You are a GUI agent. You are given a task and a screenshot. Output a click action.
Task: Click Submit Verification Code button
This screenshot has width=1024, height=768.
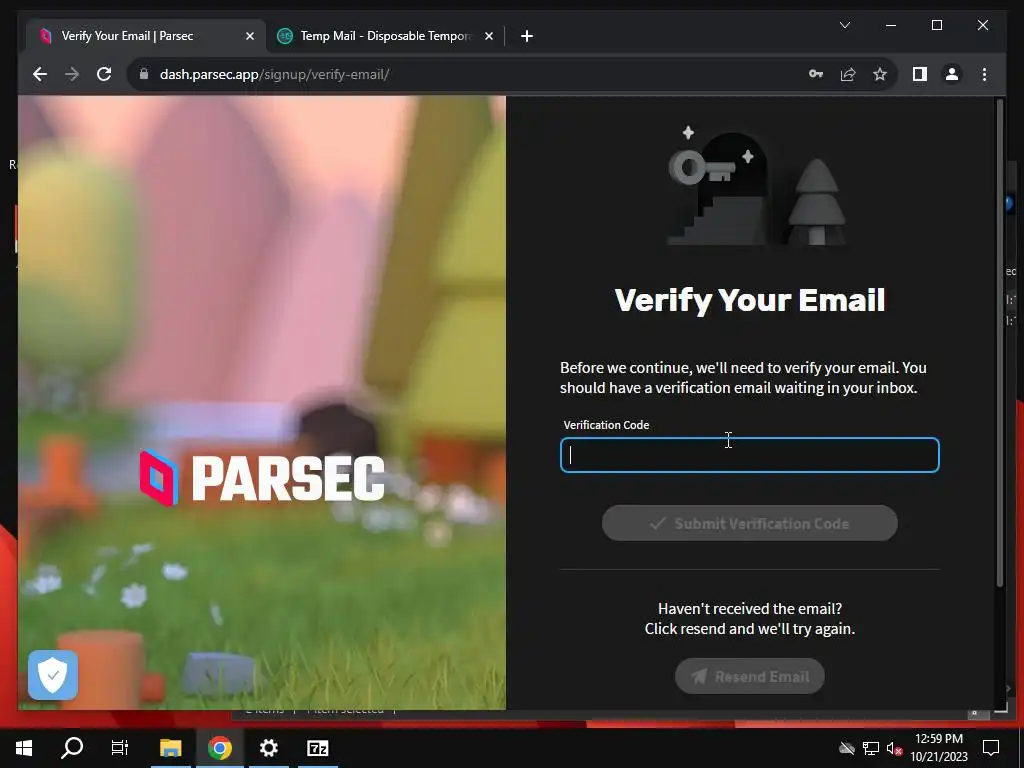point(750,523)
